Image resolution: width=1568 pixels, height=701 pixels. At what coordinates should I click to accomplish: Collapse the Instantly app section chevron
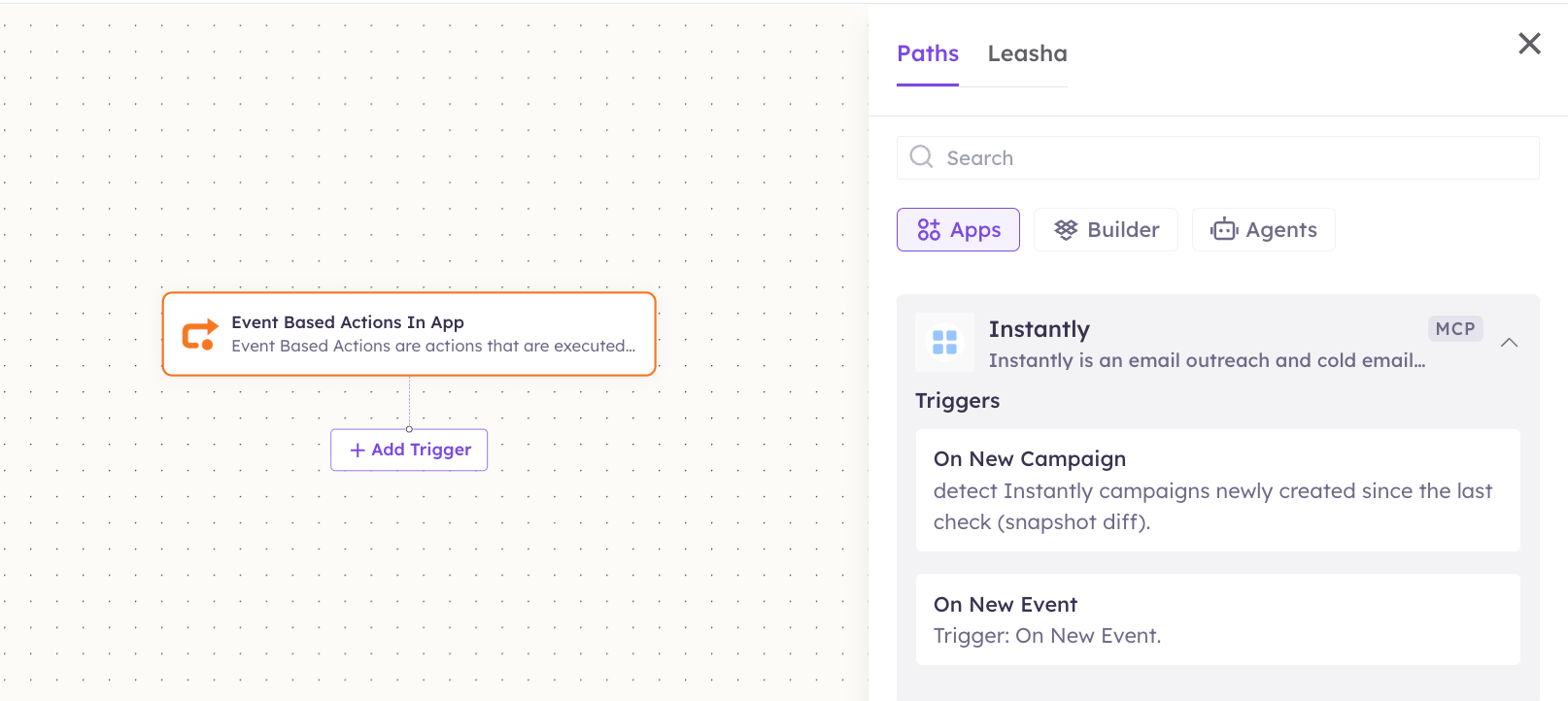pos(1509,343)
